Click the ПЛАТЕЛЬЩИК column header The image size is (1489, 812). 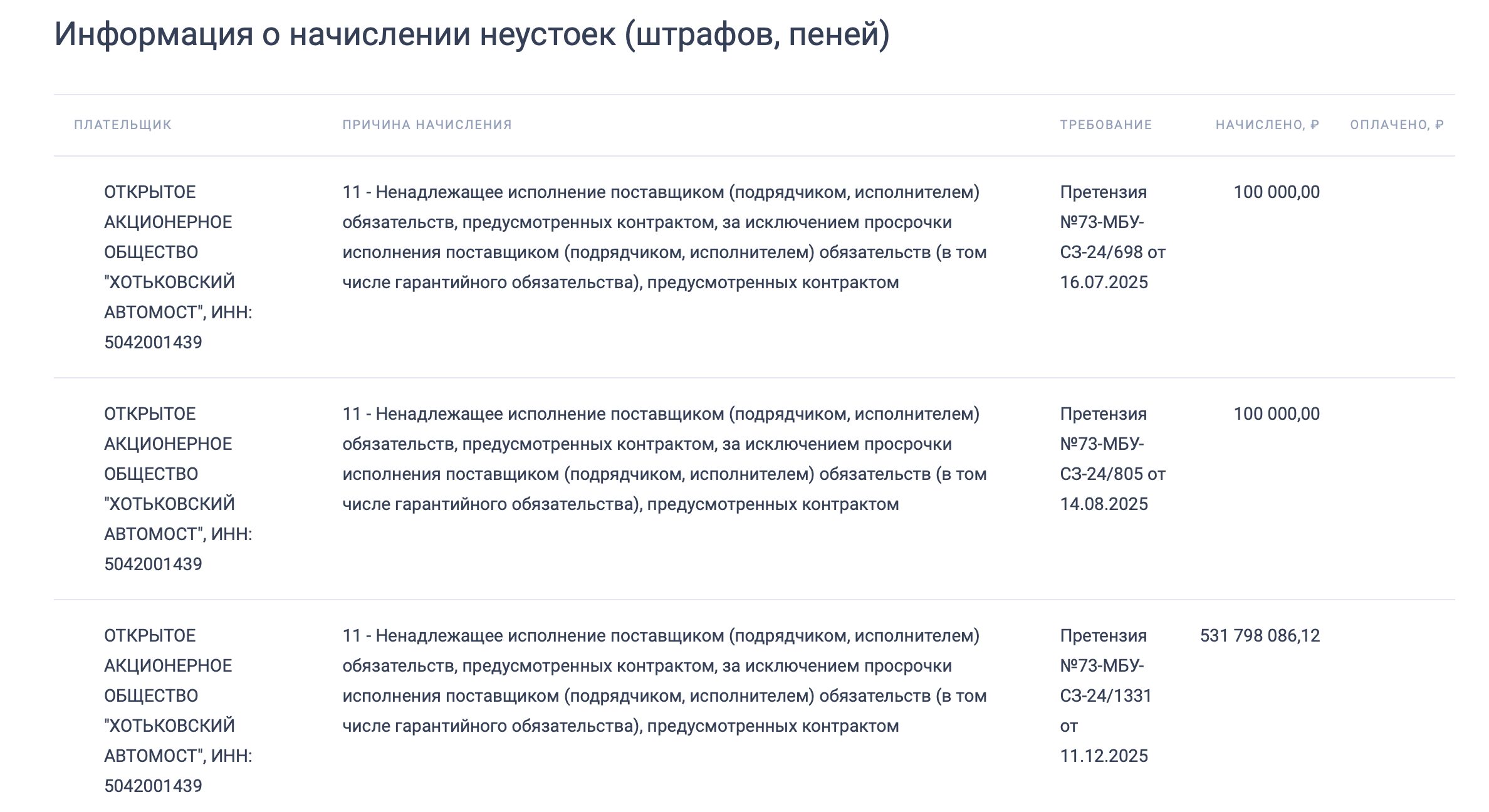(x=122, y=125)
